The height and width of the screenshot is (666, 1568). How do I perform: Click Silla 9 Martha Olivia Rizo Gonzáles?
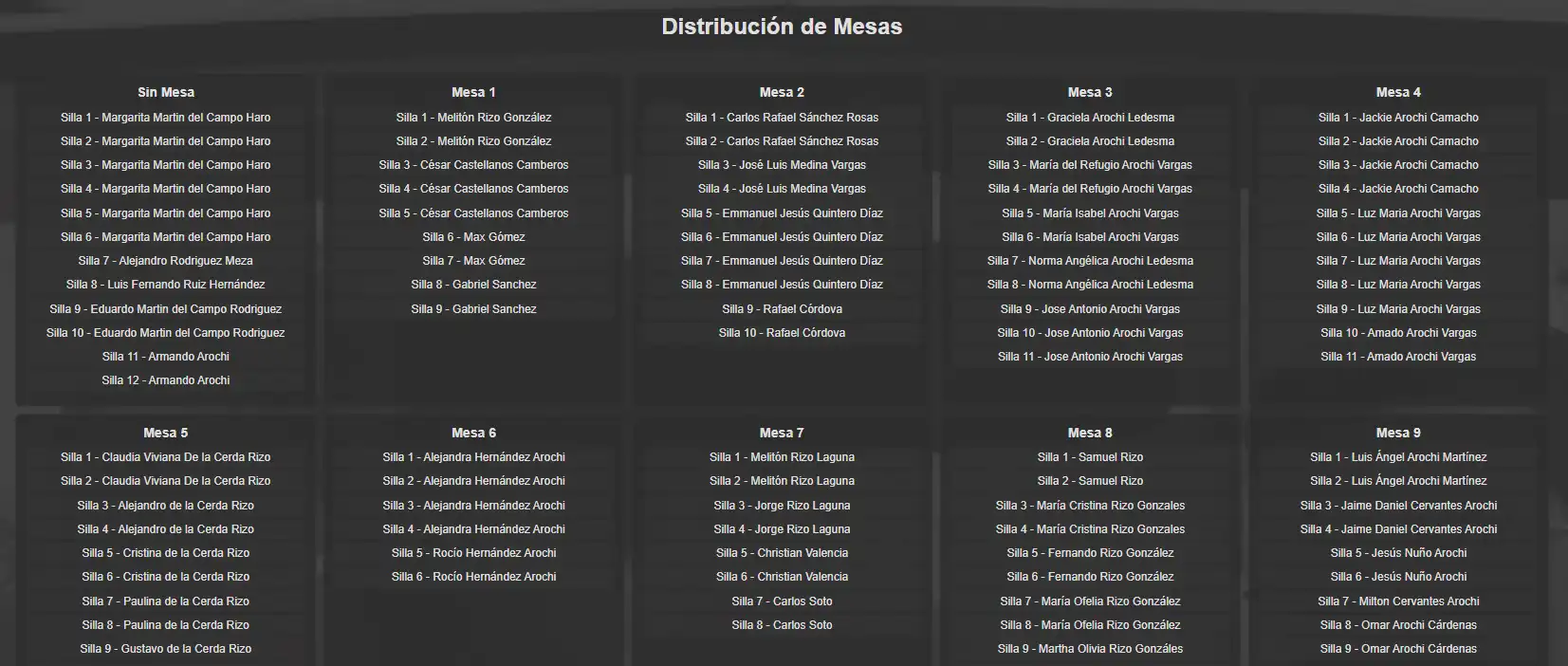click(1090, 649)
